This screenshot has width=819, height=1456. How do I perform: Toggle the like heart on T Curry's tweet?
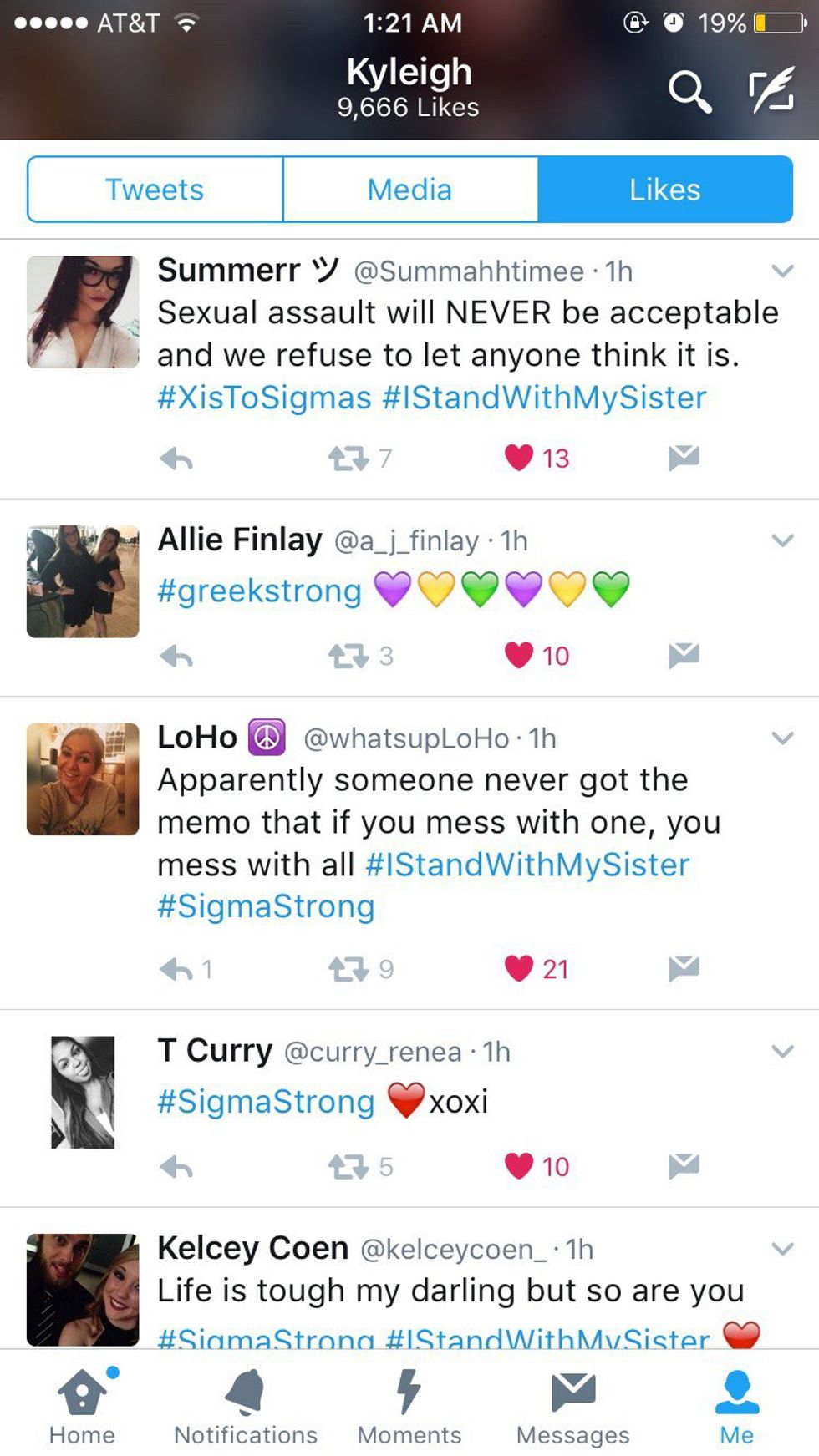tap(519, 1166)
